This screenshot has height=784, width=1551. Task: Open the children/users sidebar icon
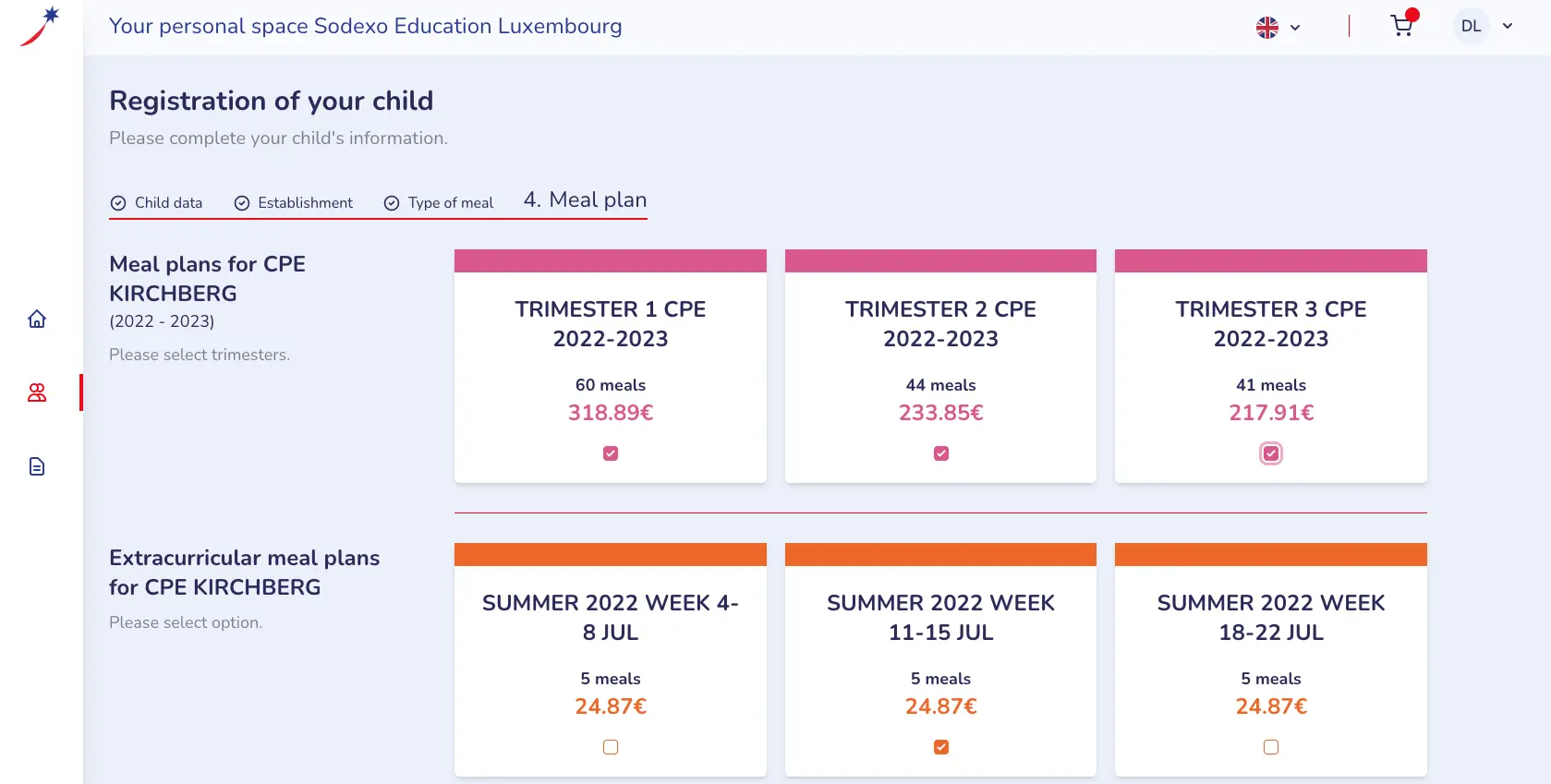point(37,392)
